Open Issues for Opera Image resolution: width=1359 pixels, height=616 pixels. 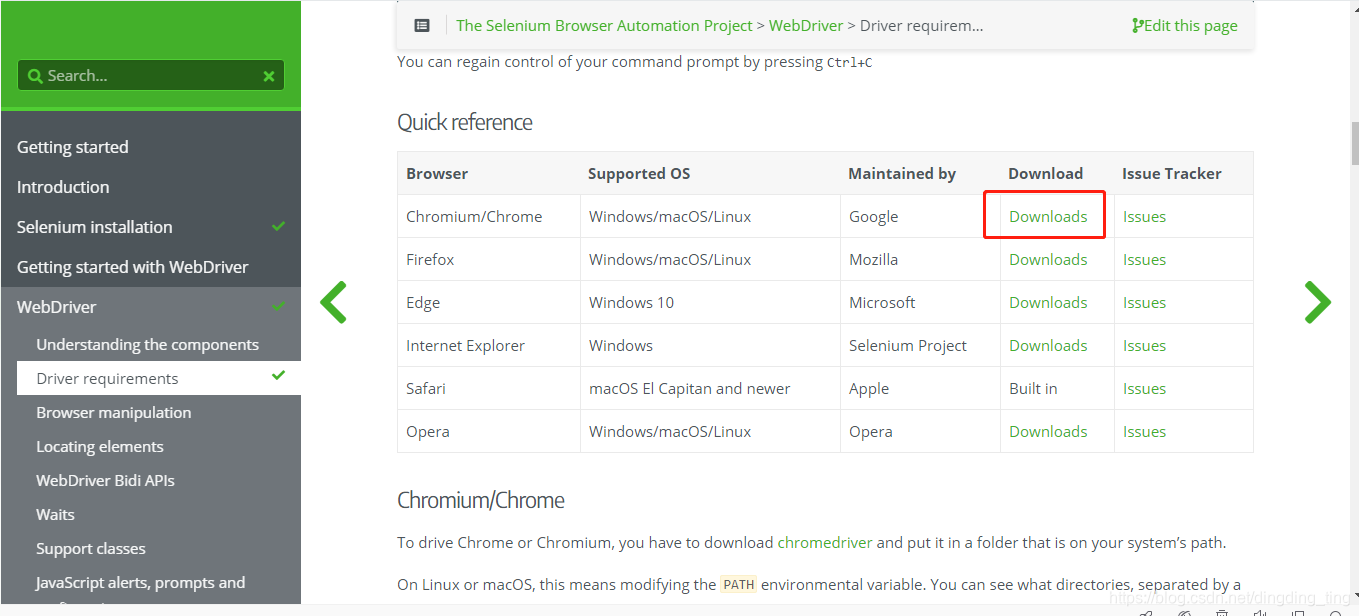pos(1144,431)
